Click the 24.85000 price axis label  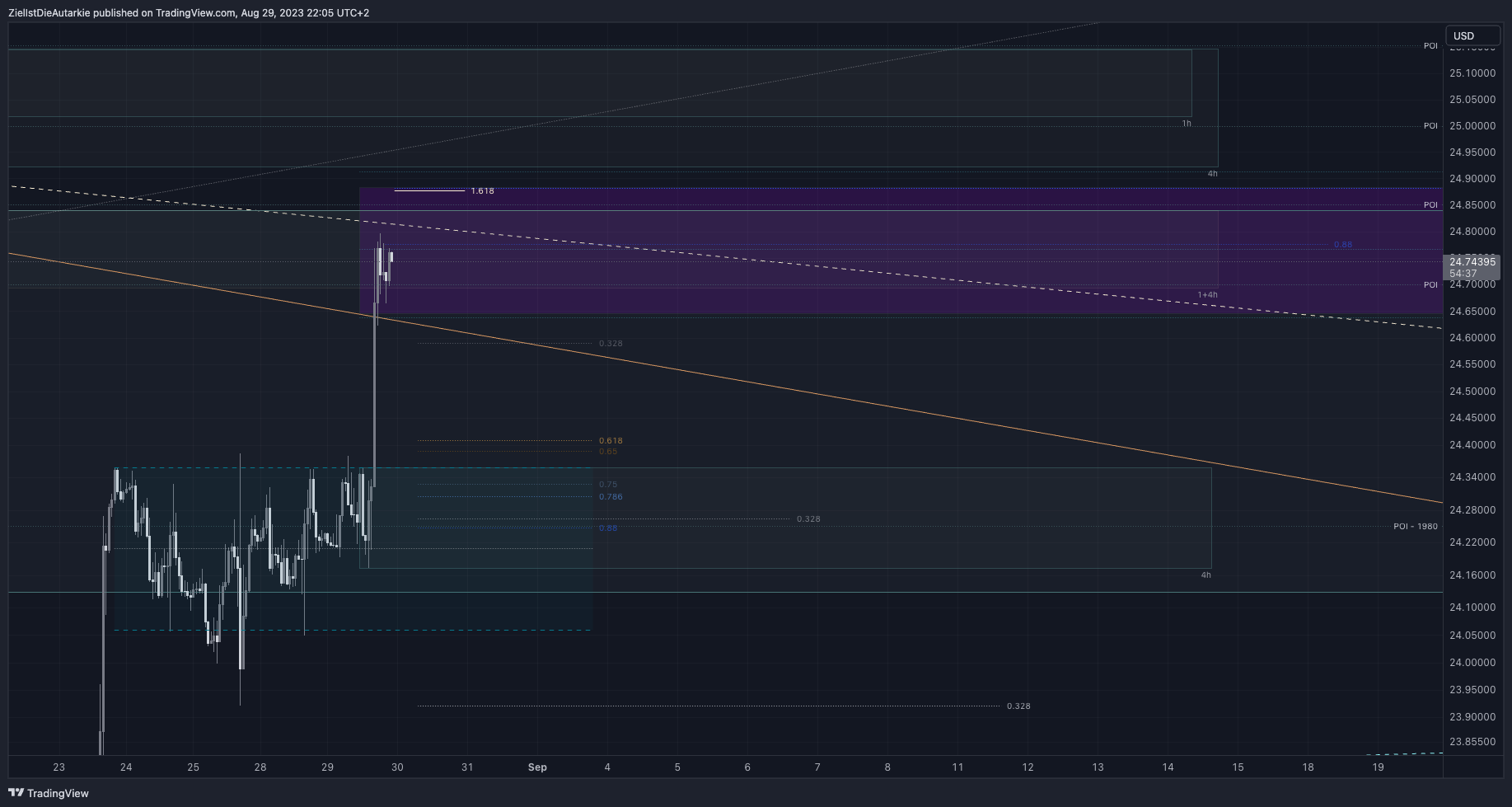pos(1472,205)
